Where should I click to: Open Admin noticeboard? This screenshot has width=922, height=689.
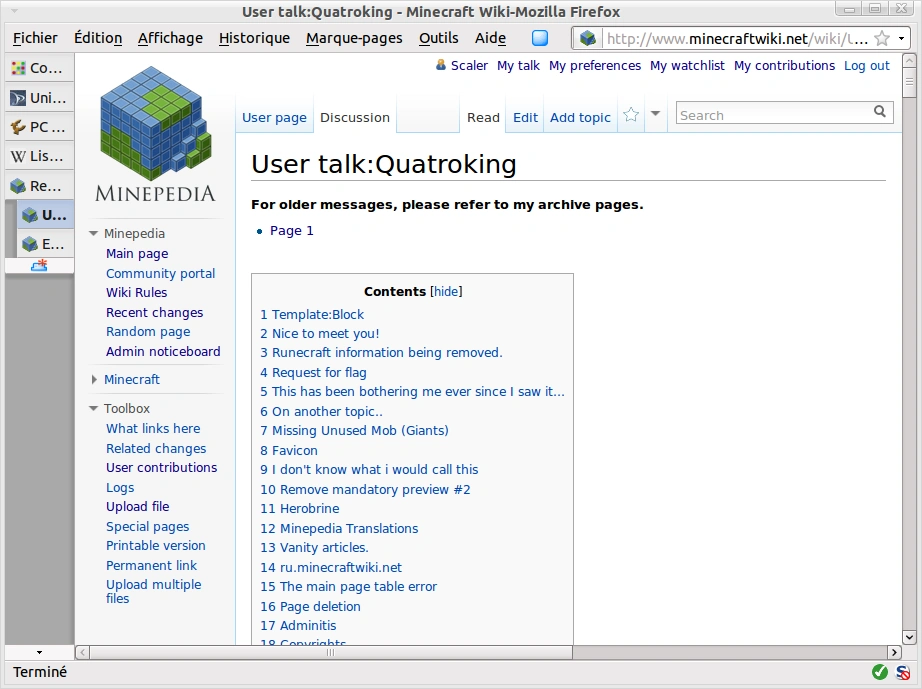click(163, 352)
